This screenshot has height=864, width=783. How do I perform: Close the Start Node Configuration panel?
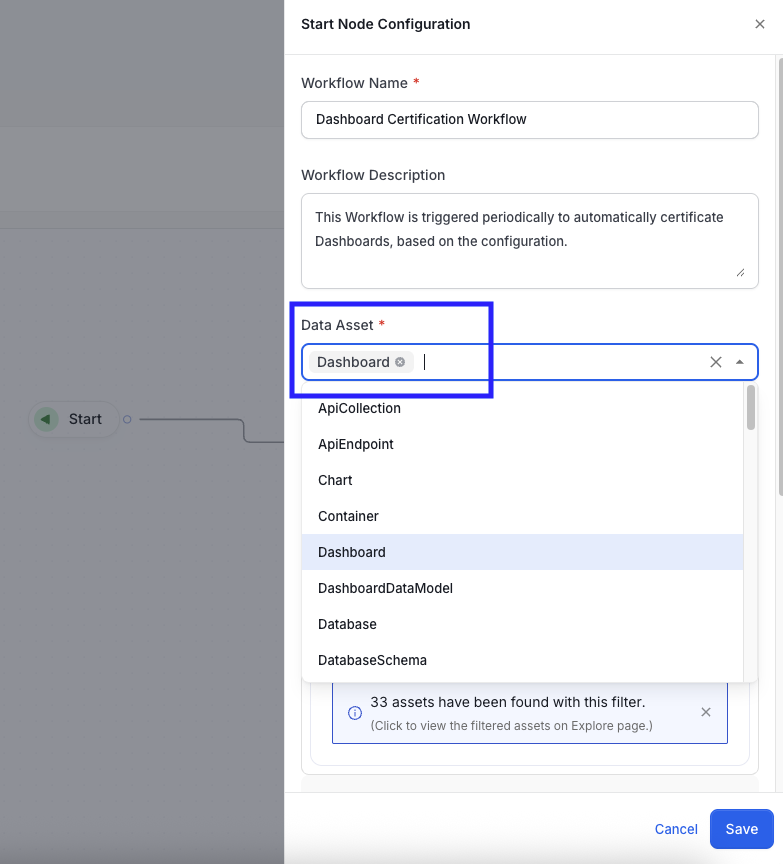coord(760,24)
